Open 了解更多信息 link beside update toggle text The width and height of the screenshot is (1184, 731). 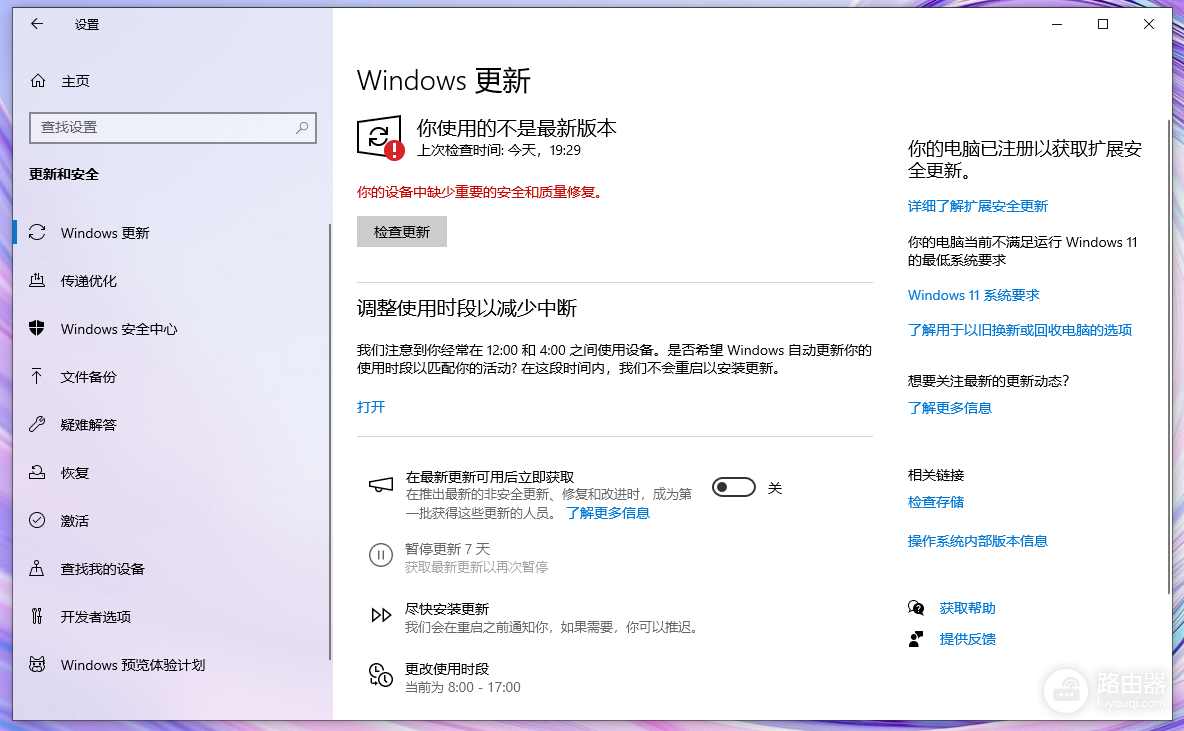tap(608, 513)
